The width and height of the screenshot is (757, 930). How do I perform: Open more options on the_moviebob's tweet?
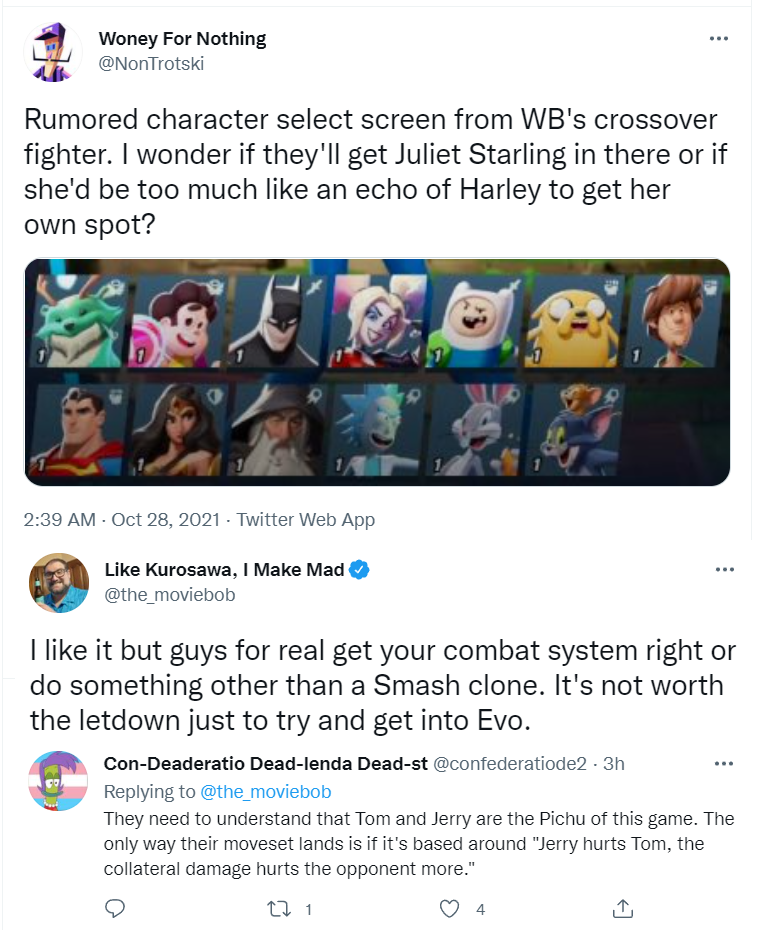point(724,569)
